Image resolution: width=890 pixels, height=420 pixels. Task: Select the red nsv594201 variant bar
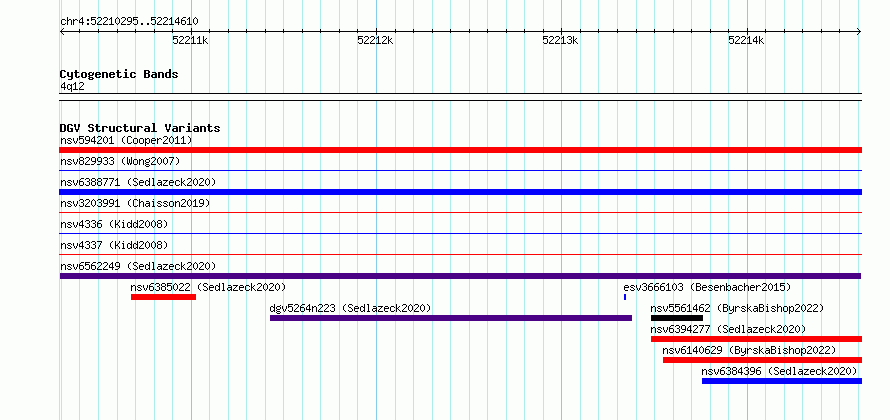click(x=460, y=150)
